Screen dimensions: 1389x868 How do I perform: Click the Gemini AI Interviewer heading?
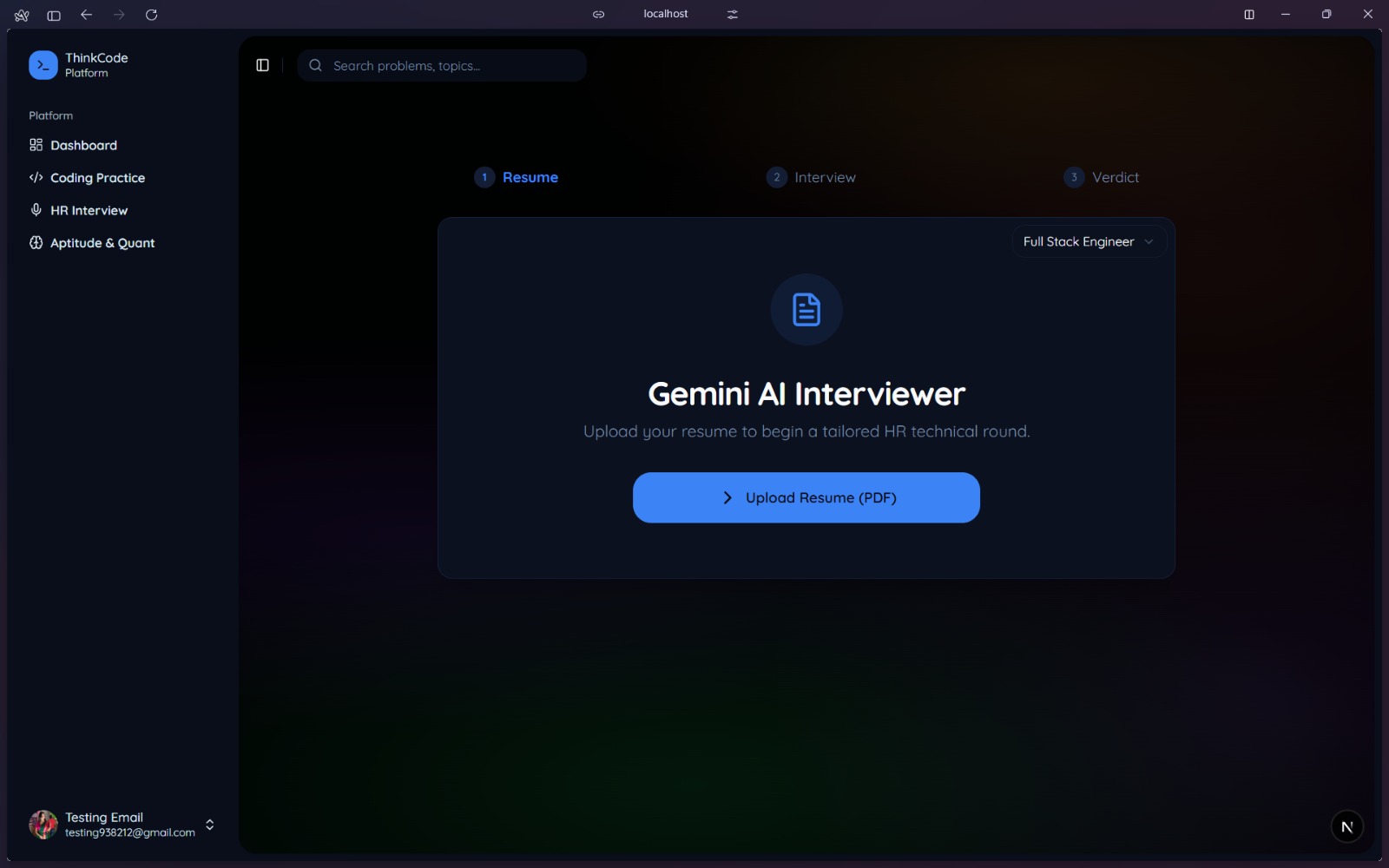806,394
